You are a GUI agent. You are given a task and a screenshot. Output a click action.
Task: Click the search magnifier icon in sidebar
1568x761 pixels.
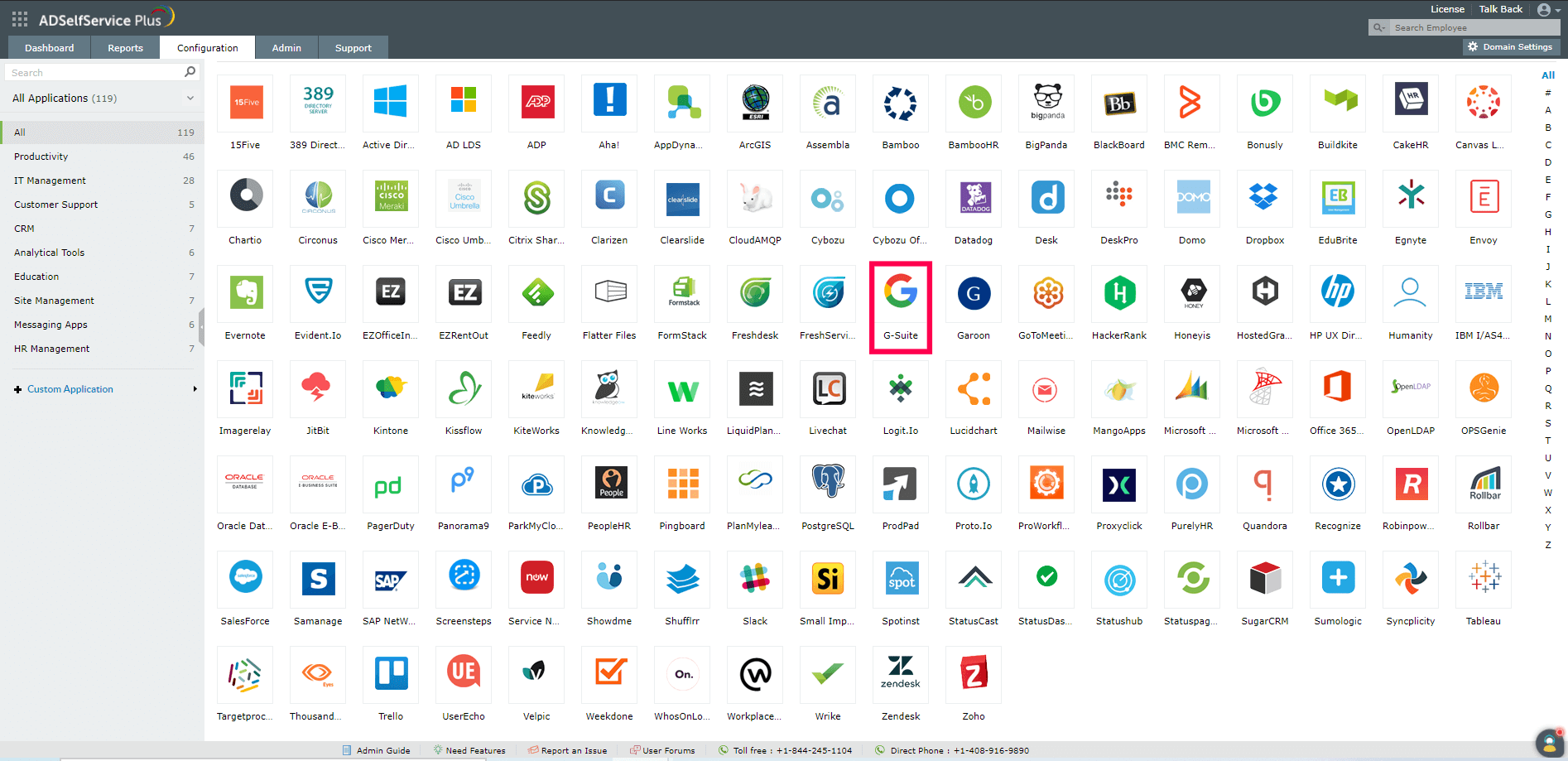point(190,72)
